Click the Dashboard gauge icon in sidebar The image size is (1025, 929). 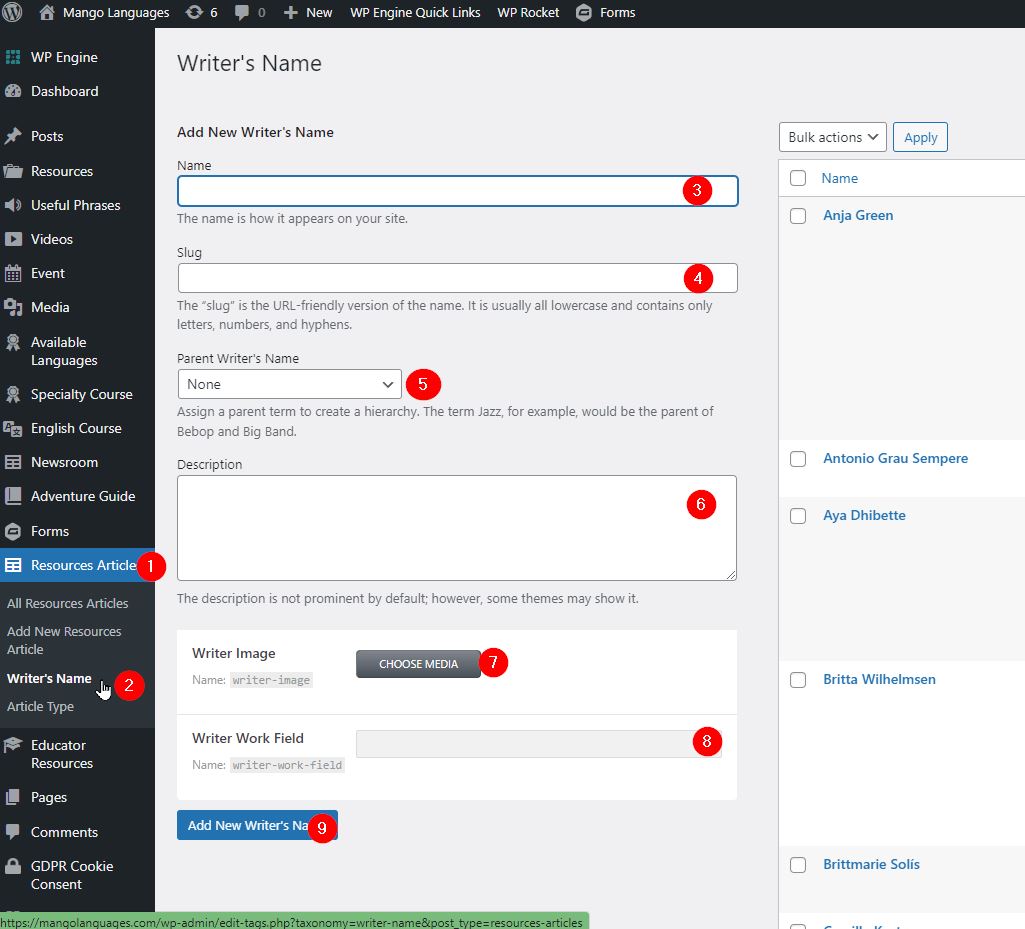click(x=13, y=91)
